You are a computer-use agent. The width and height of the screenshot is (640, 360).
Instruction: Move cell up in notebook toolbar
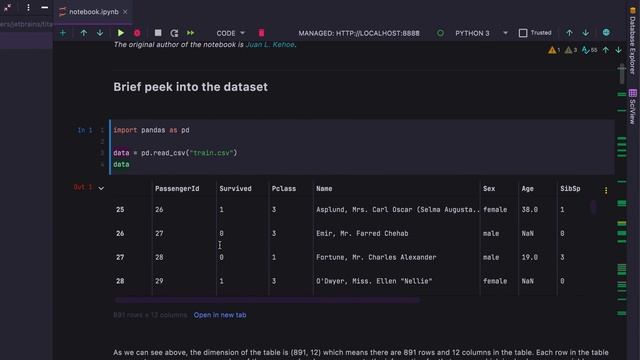(83, 33)
